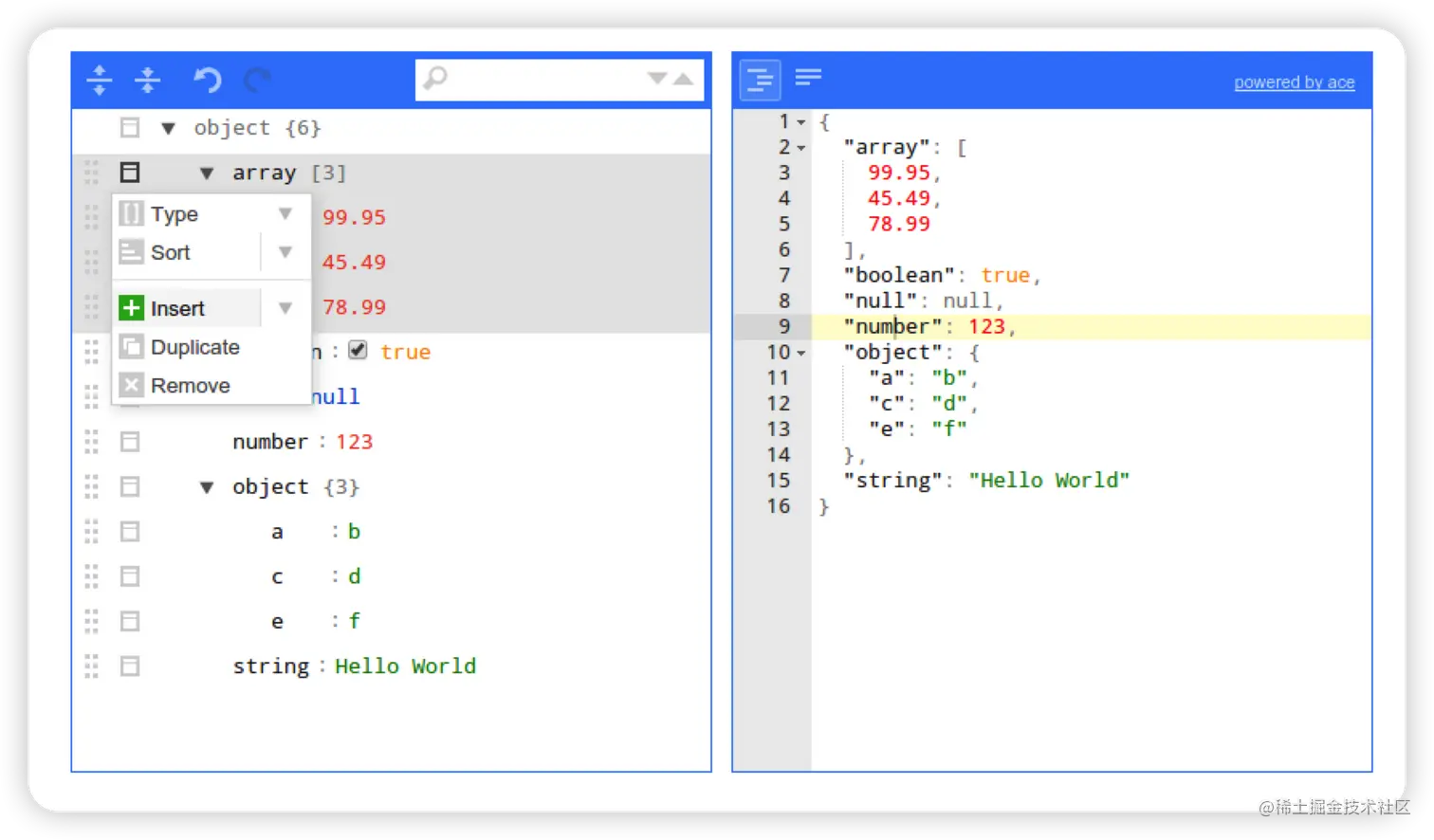
Task: Compact JSON data icon
Action: (808, 77)
